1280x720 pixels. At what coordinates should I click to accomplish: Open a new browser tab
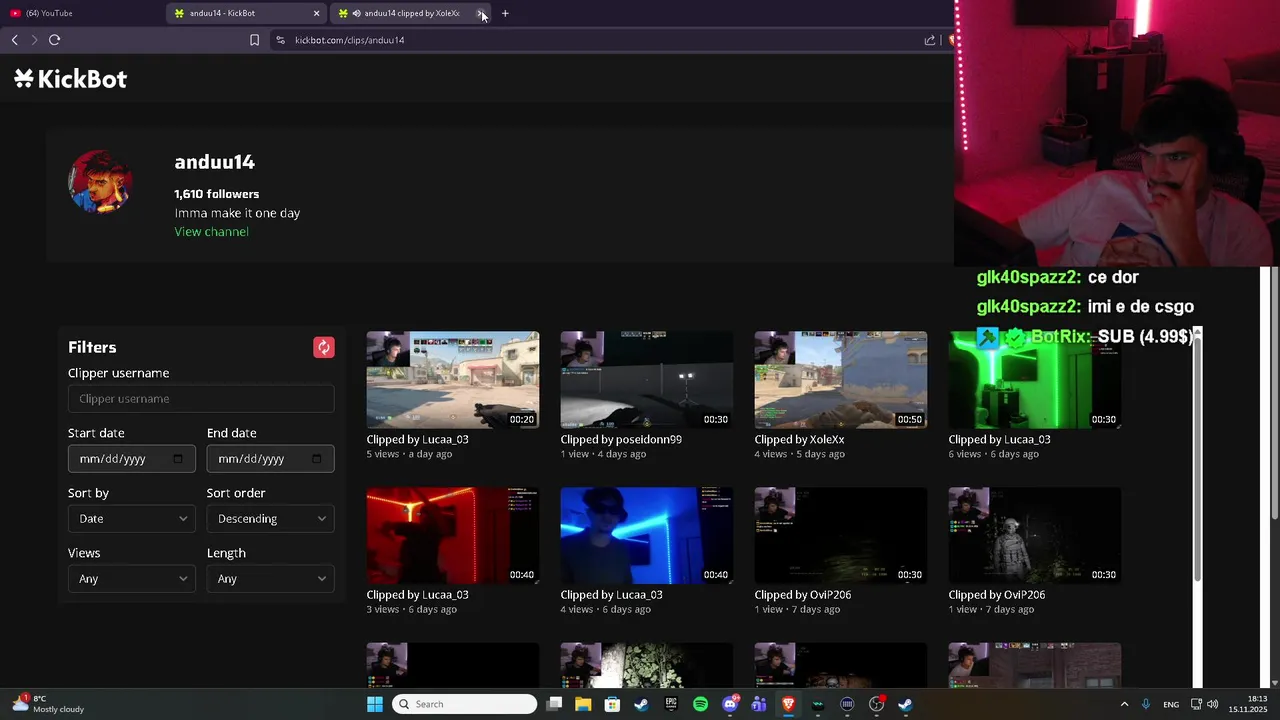coord(505,13)
